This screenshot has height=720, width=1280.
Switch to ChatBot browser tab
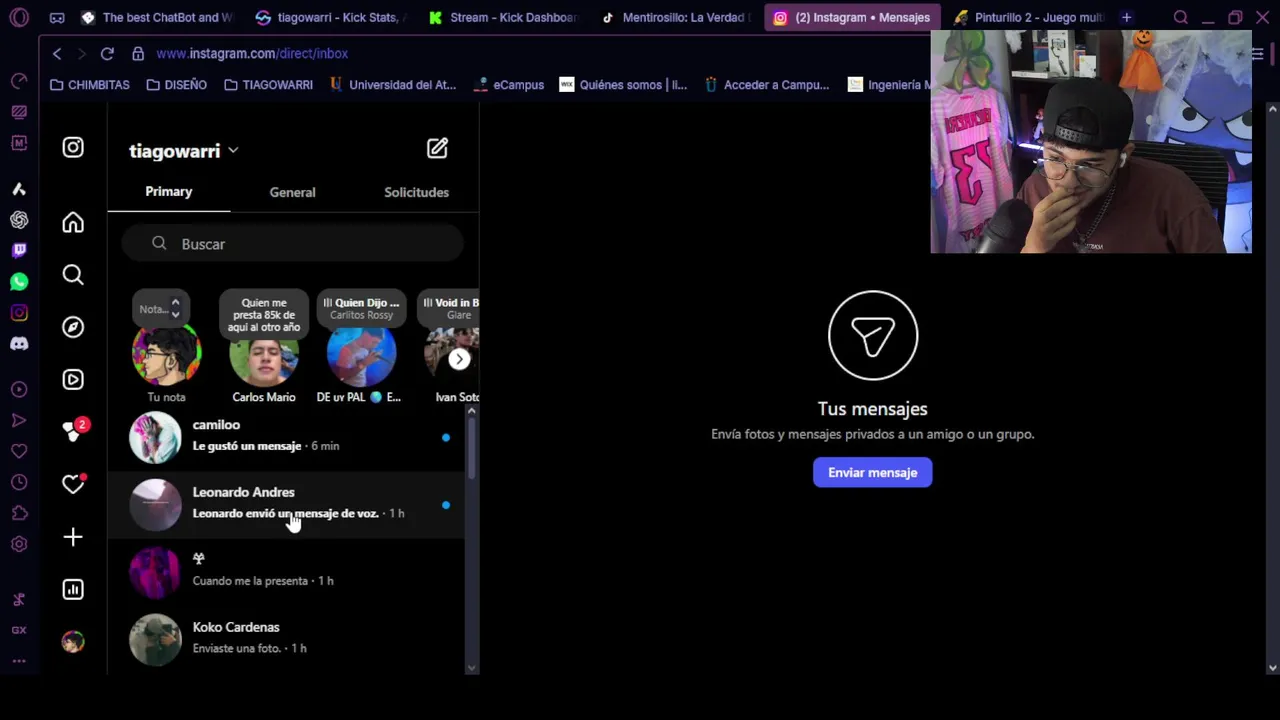click(x=157, y=17)
